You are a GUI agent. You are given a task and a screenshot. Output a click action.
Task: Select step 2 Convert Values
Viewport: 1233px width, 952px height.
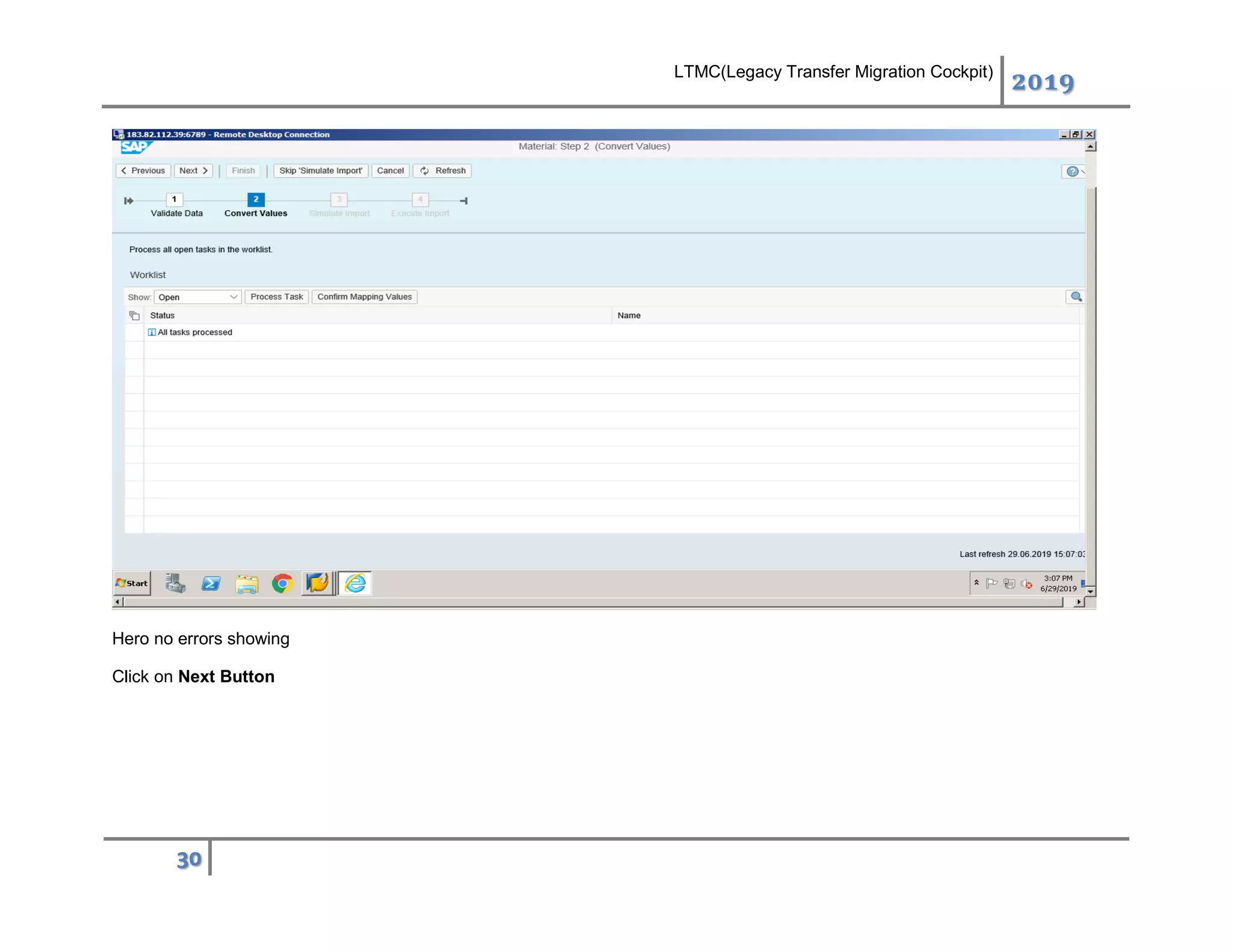(256, 200)
